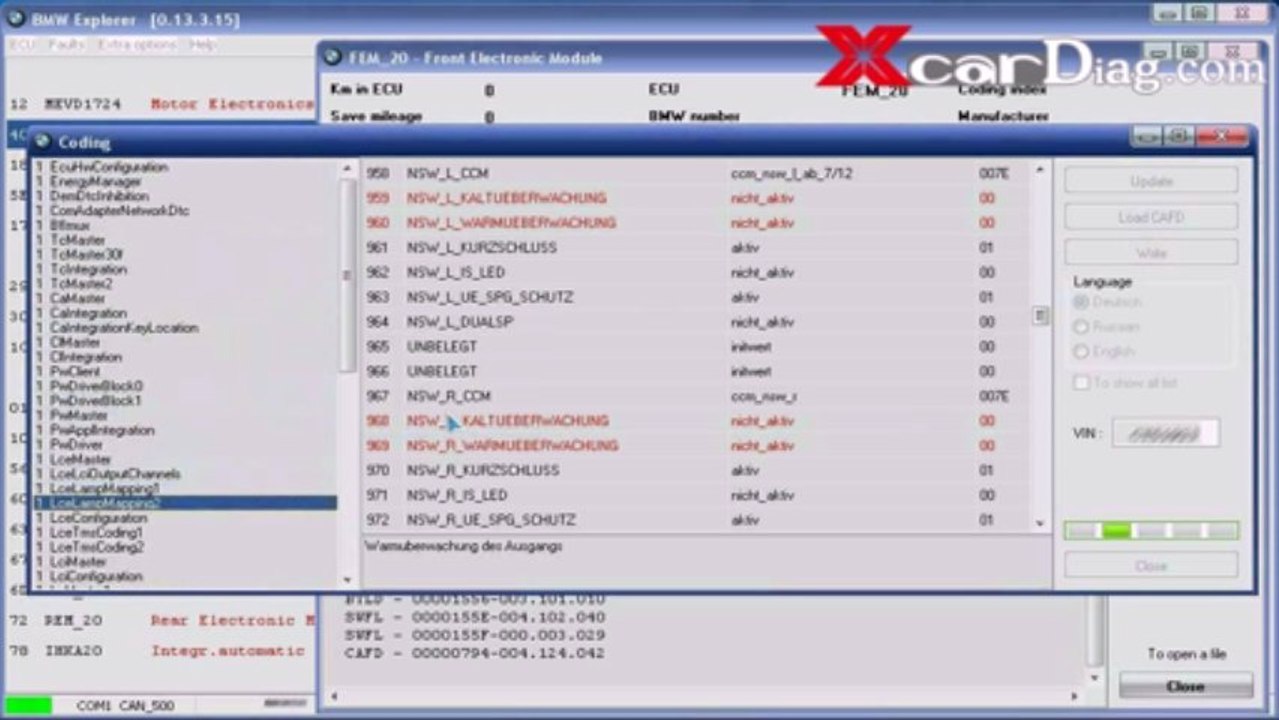Image resolution: width=1279 pixels, height=720 pixels.
Task: Click the FEM_20 window title icon
Action: [333, 57]
